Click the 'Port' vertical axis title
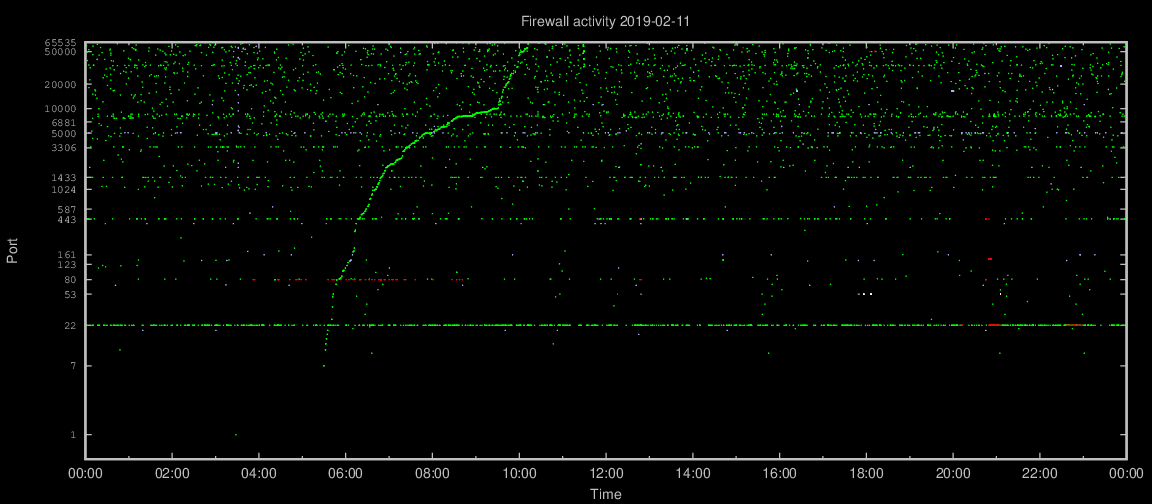The width and height of the screenshot is (1152, 504). click(x=12, y=250)
